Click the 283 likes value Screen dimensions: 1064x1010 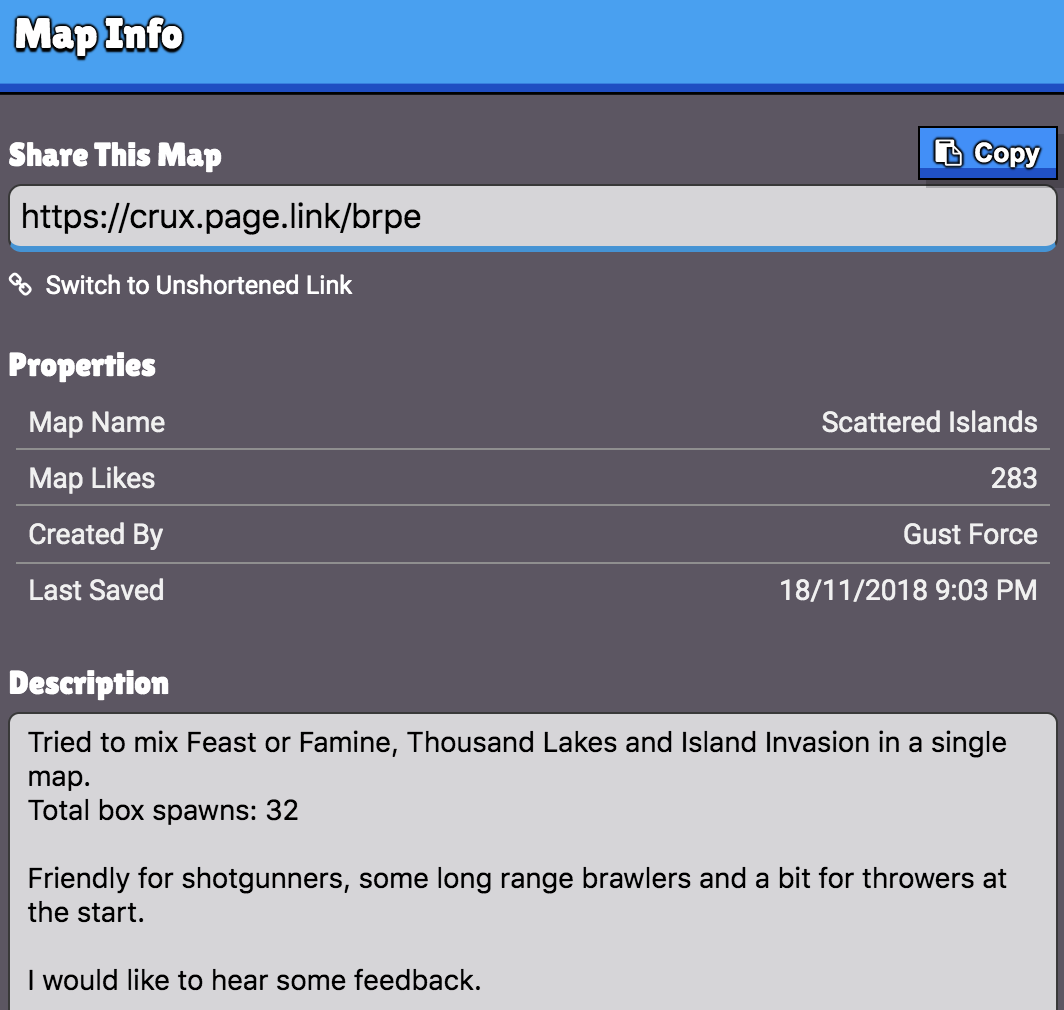(x=1014, y=479)
